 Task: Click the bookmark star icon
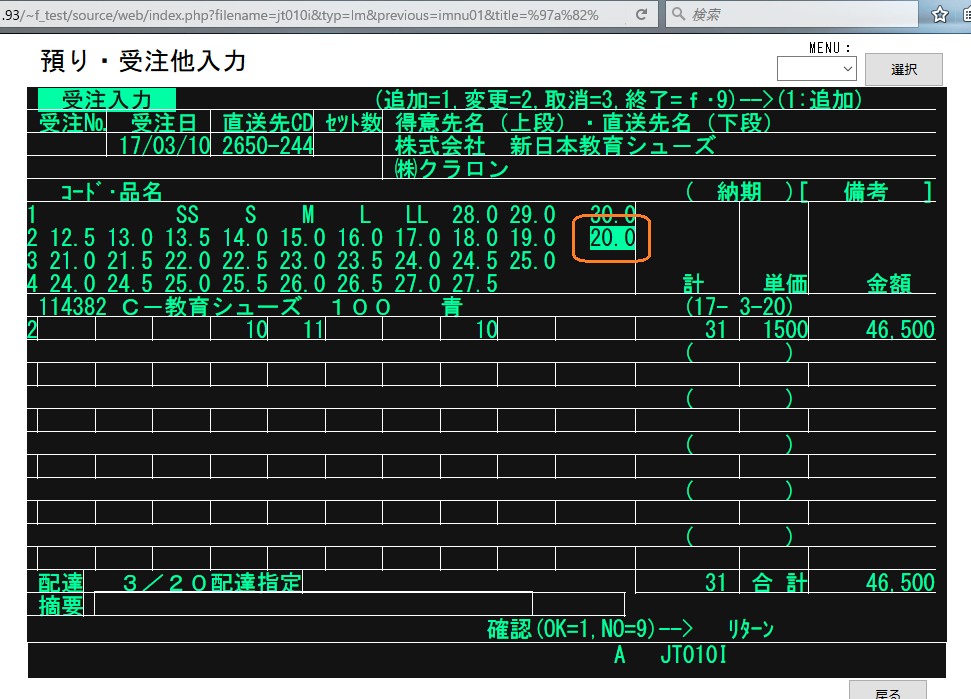pyautogui.click(x=940, y=15)
